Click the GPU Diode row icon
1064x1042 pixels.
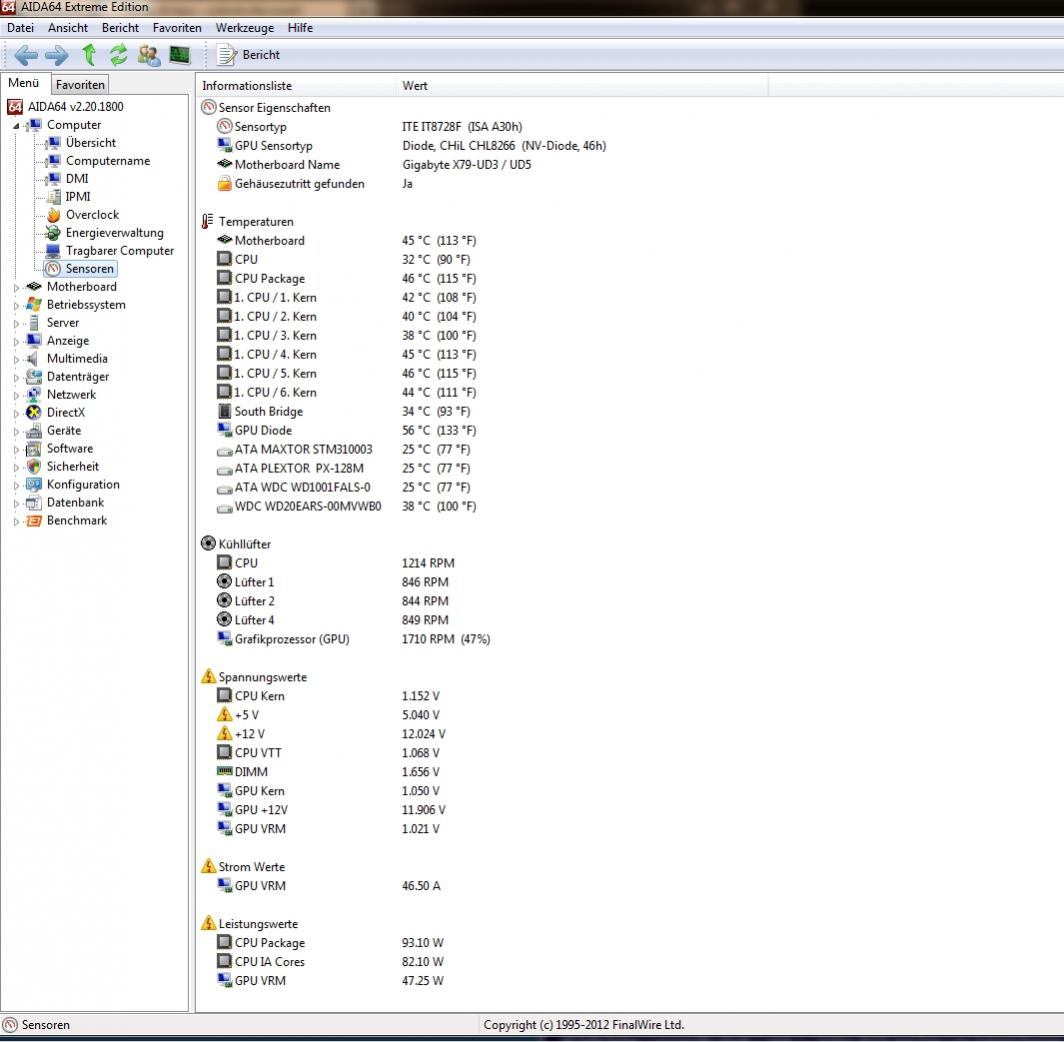pyautogui.click(x=224, y=430)
